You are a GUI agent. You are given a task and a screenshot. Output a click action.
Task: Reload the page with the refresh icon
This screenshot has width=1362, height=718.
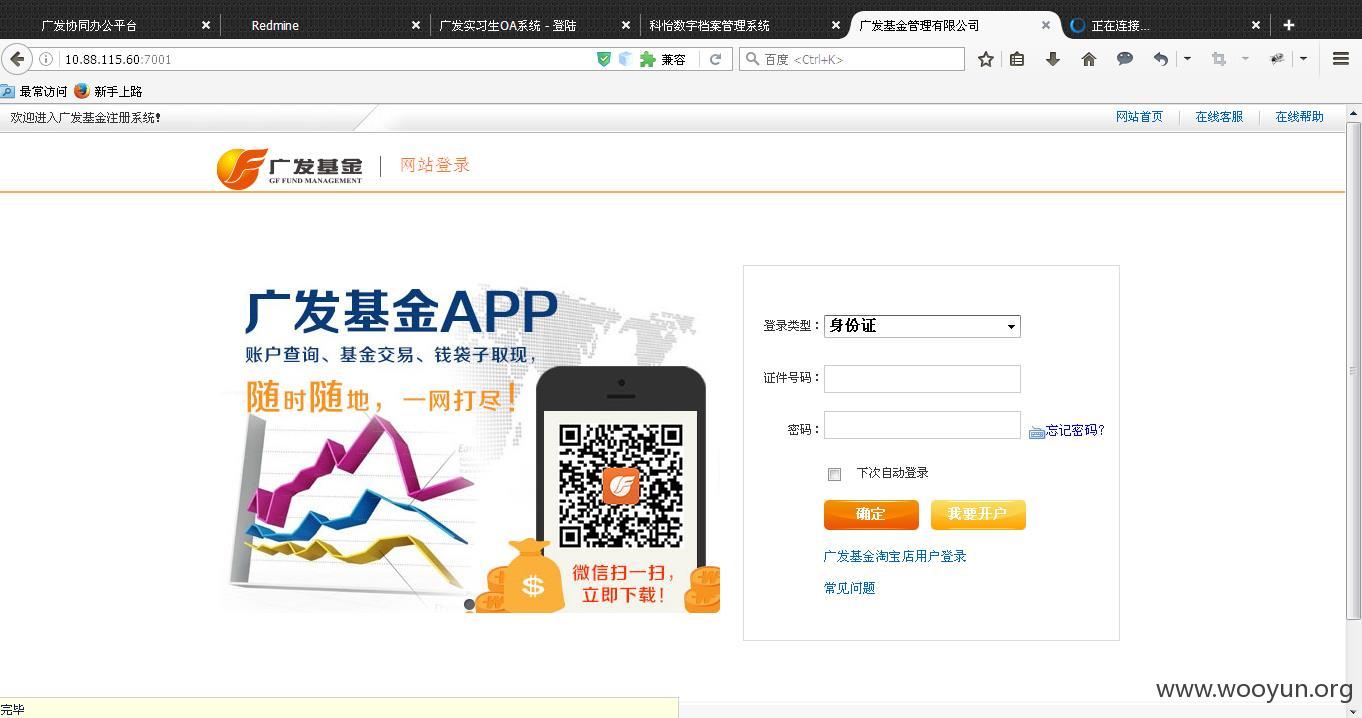coord(715,59)
